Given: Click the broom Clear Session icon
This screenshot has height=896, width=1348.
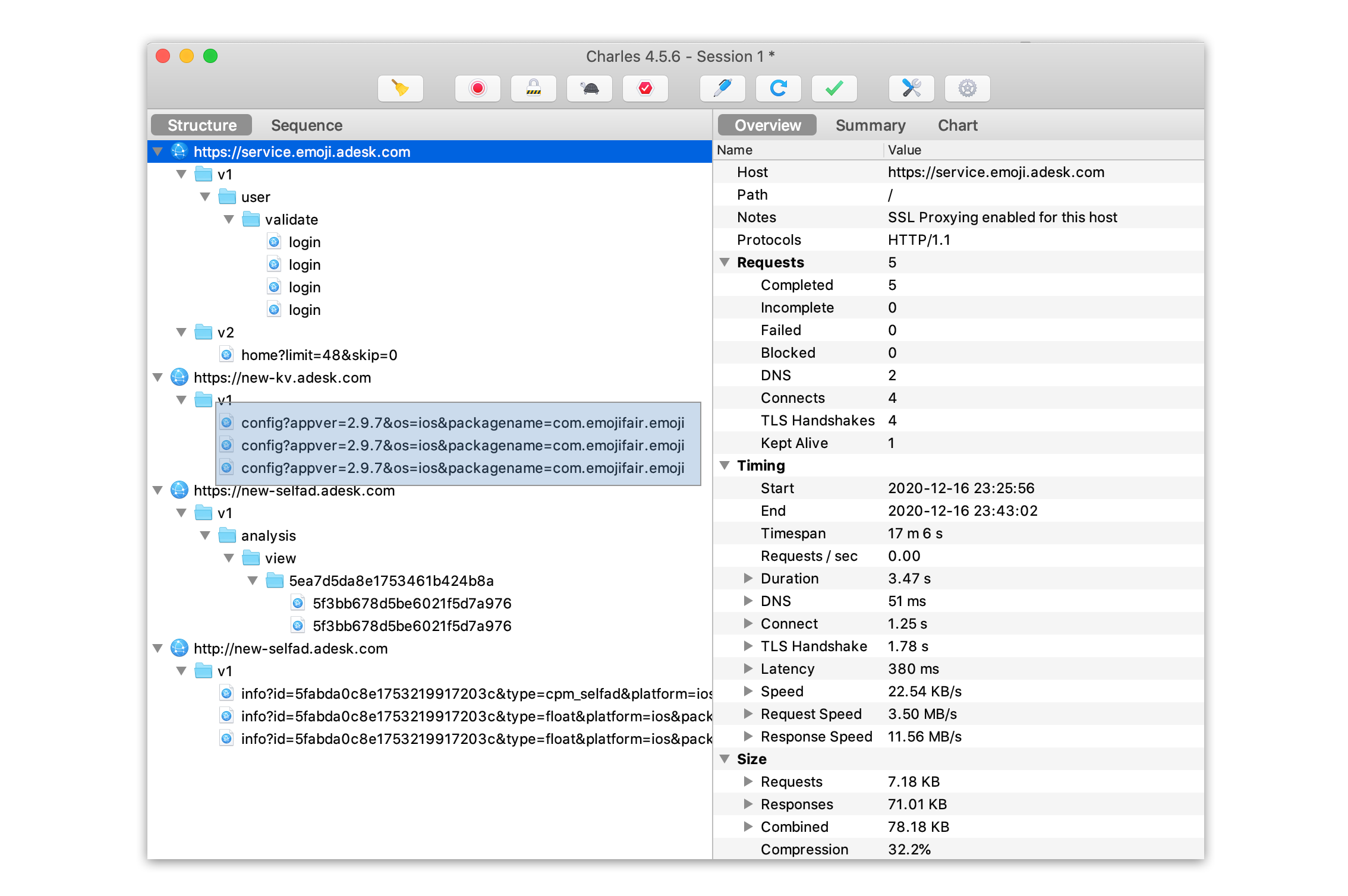Looking at the screenshot, I should pyautogui.click(x=400, y=89).
